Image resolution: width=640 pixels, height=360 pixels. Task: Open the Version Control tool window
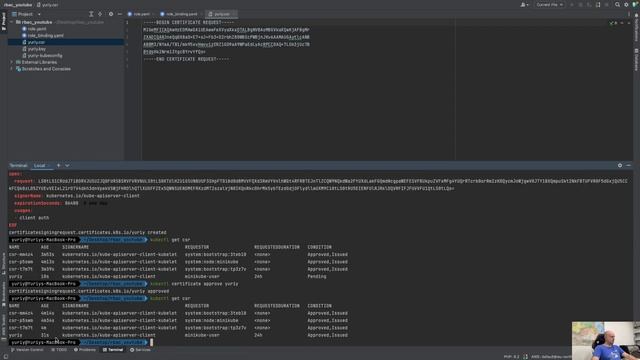coord(27,350)
